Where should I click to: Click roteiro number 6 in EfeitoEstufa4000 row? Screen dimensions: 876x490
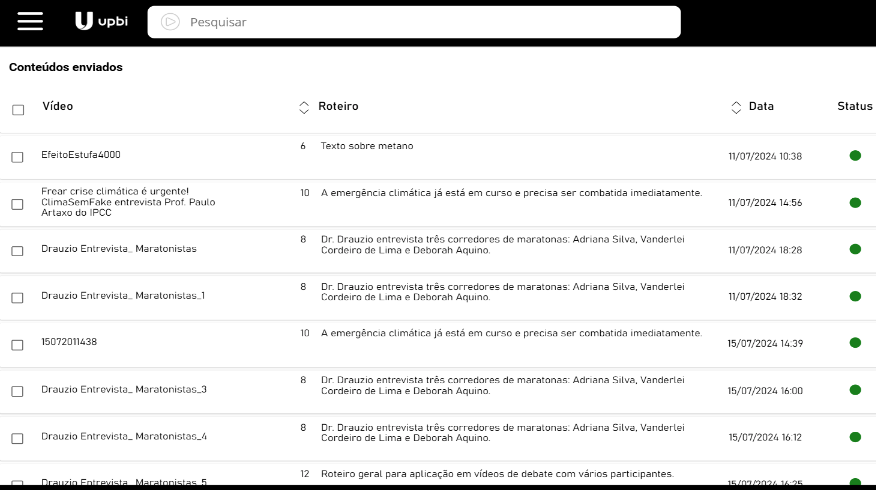click(x=303, y=146)
